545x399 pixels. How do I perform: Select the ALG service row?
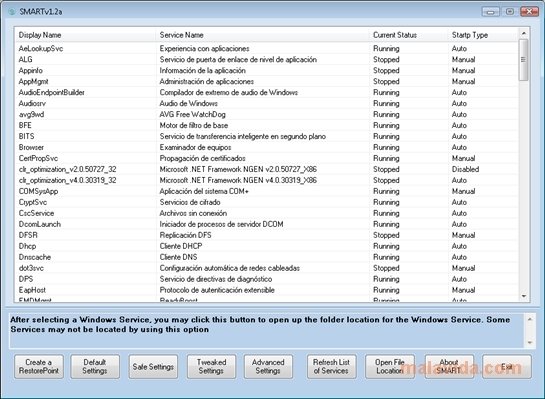click(x=267, y=59)
